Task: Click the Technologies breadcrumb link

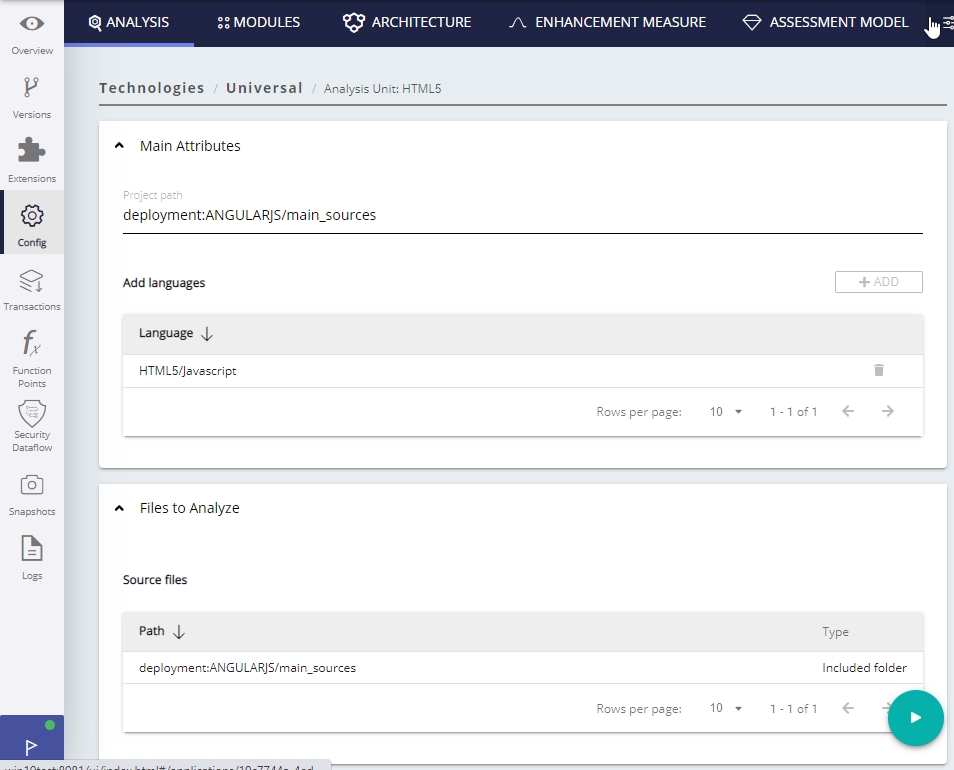Action: pyautogui.click(x=152, y=88)
